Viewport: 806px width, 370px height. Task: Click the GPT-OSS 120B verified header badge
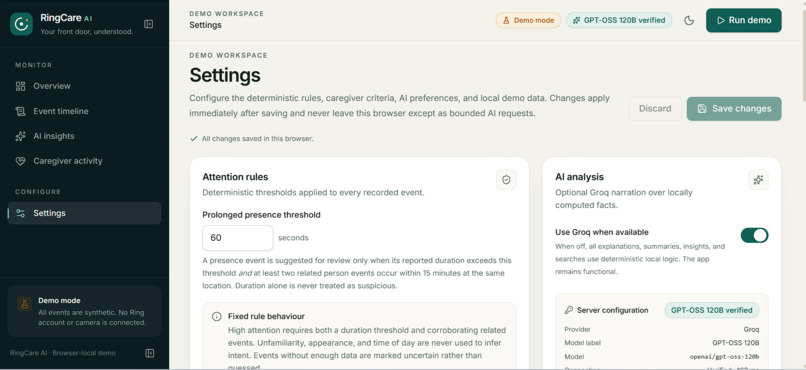[x=619, y=21]
